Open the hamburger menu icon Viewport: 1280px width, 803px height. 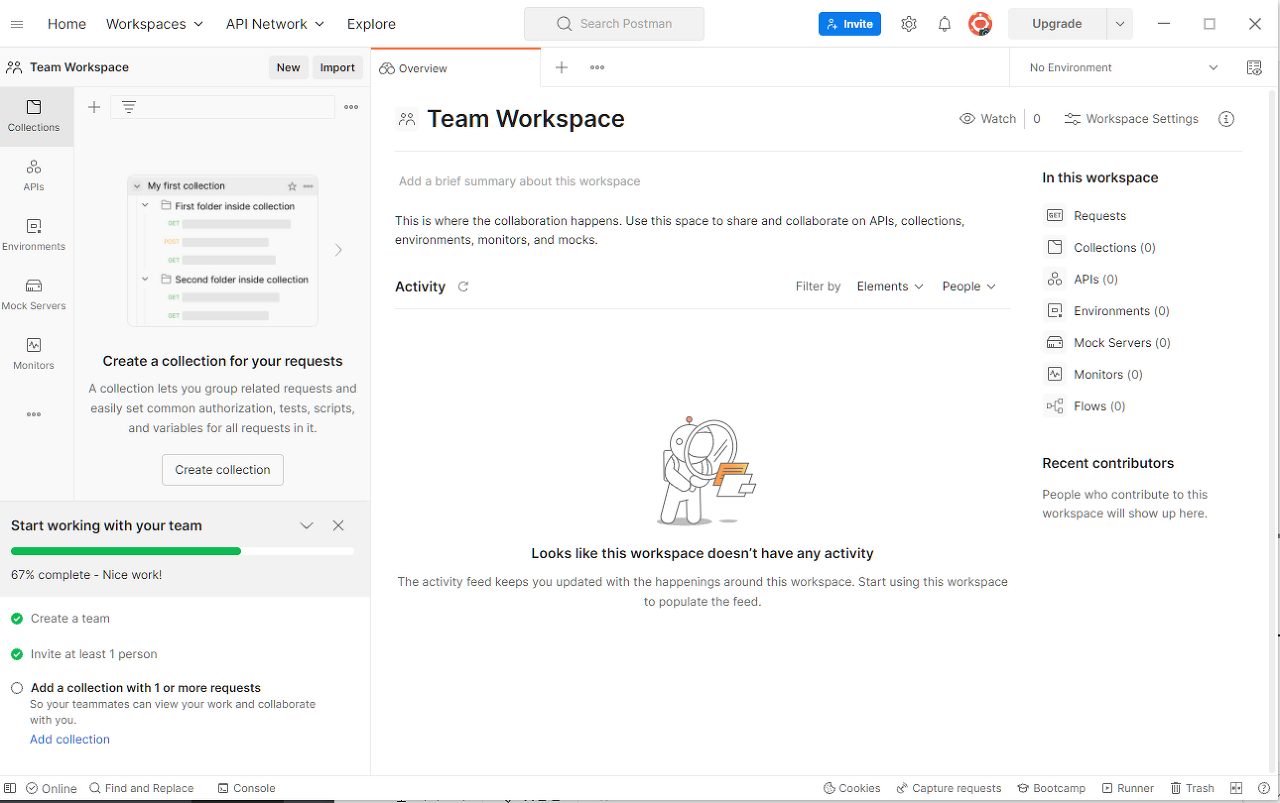17,24
